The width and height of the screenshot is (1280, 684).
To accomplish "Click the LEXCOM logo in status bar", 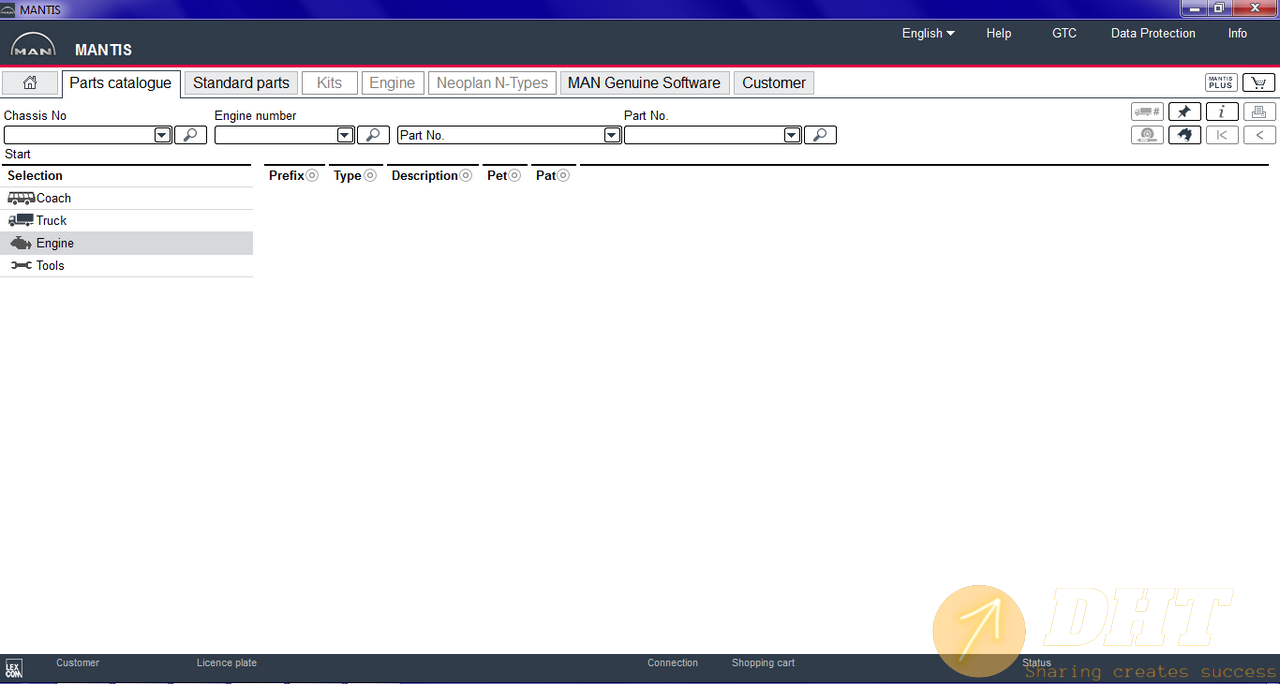I will click(13, 668).
